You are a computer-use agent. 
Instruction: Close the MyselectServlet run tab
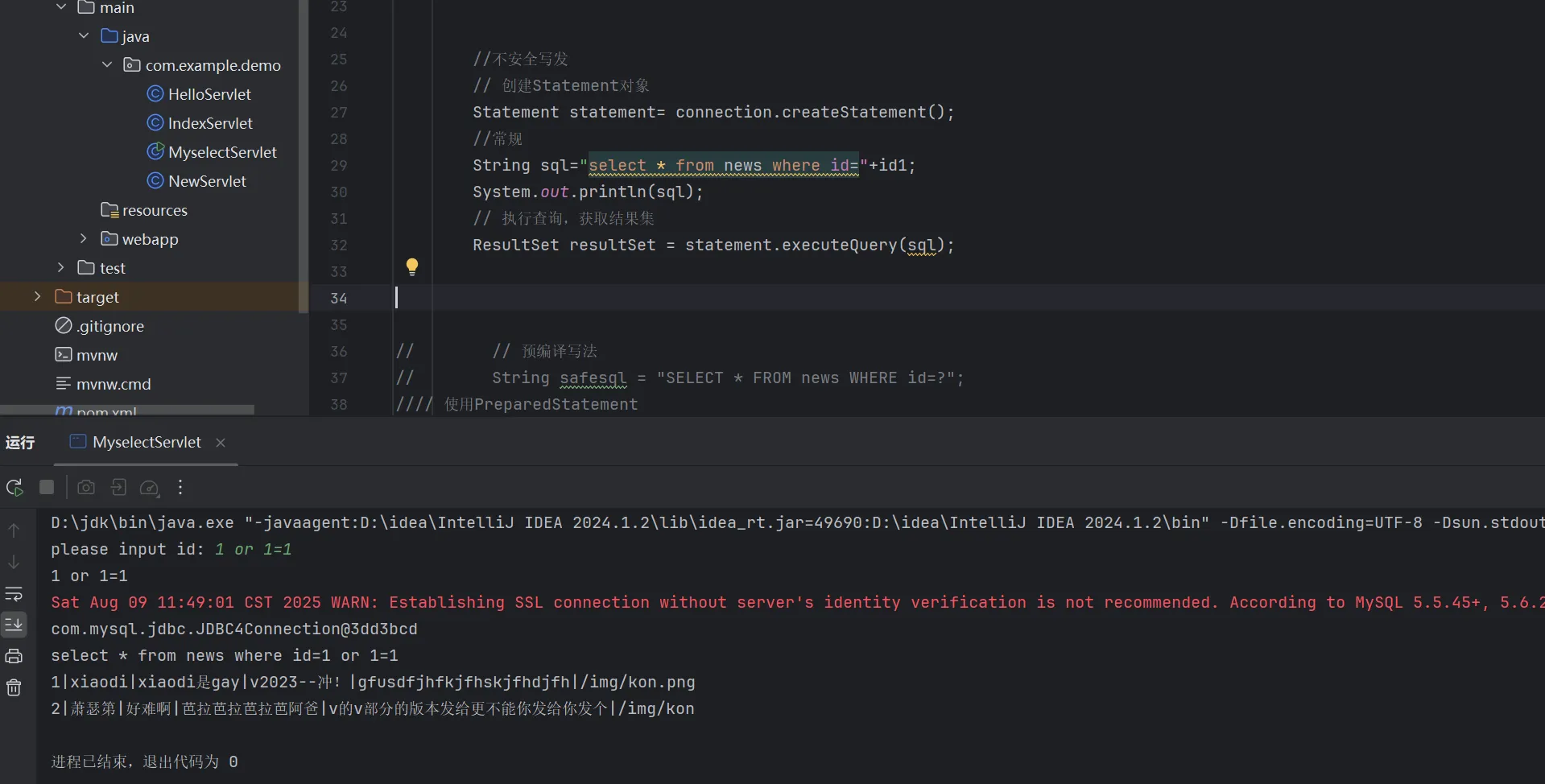pos(221,443)
